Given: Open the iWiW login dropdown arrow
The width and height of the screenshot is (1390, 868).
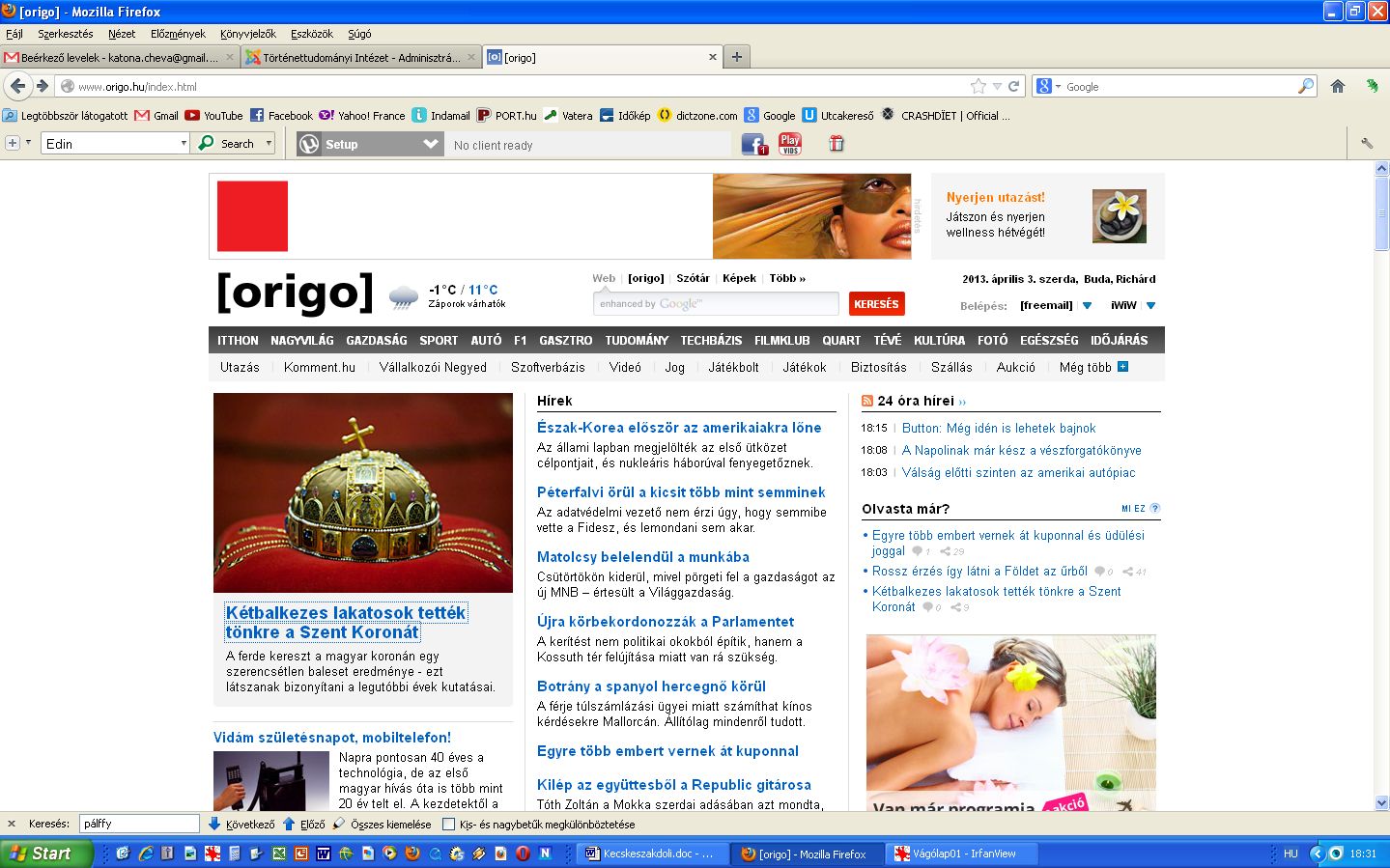Looking at the screenshot, I should point(1150,305).
